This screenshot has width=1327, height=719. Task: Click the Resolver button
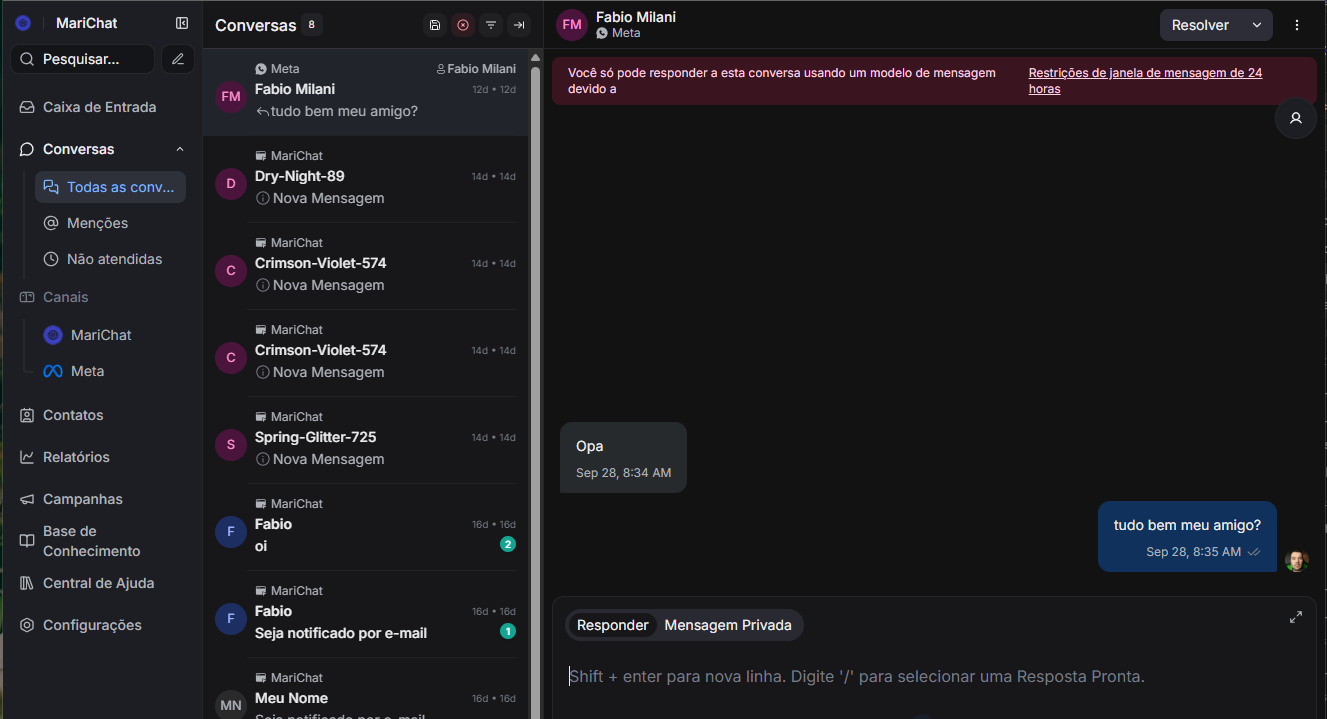(1200, 25)
